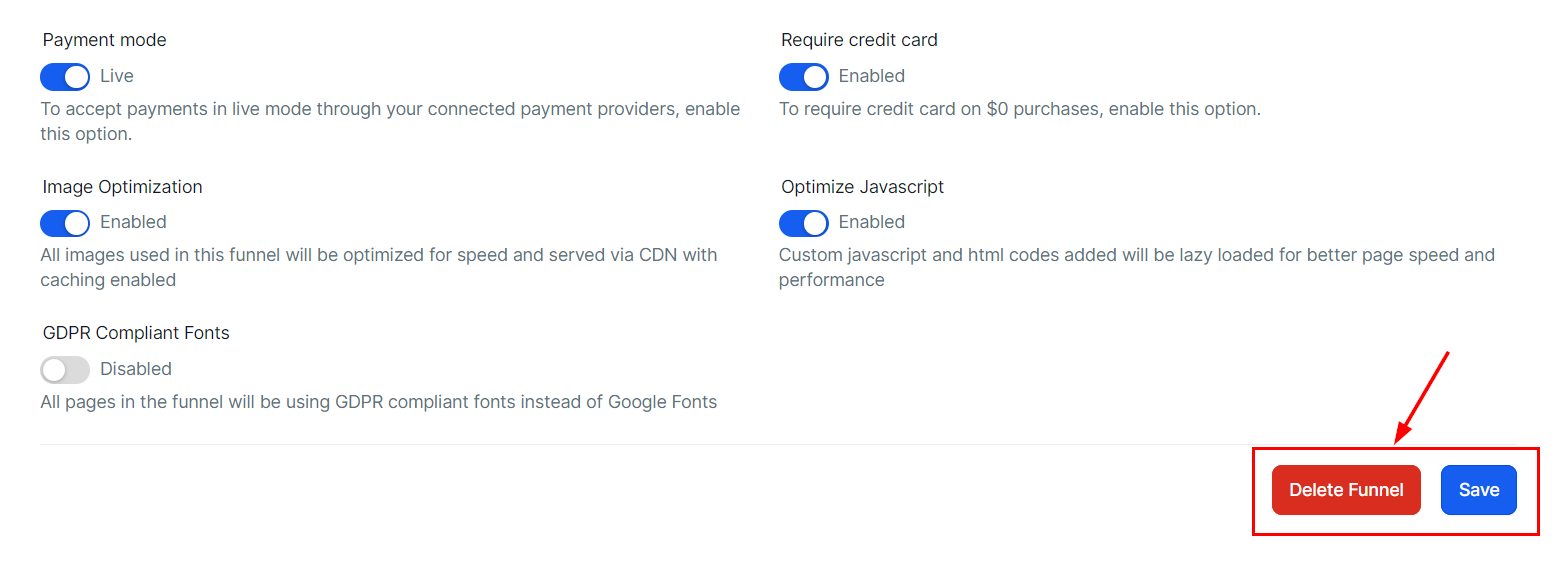The height and width of the screenshot is (564, 1560).
Task: Click the "Disabled" label under GDPR fonts
Action: (136, 369)
